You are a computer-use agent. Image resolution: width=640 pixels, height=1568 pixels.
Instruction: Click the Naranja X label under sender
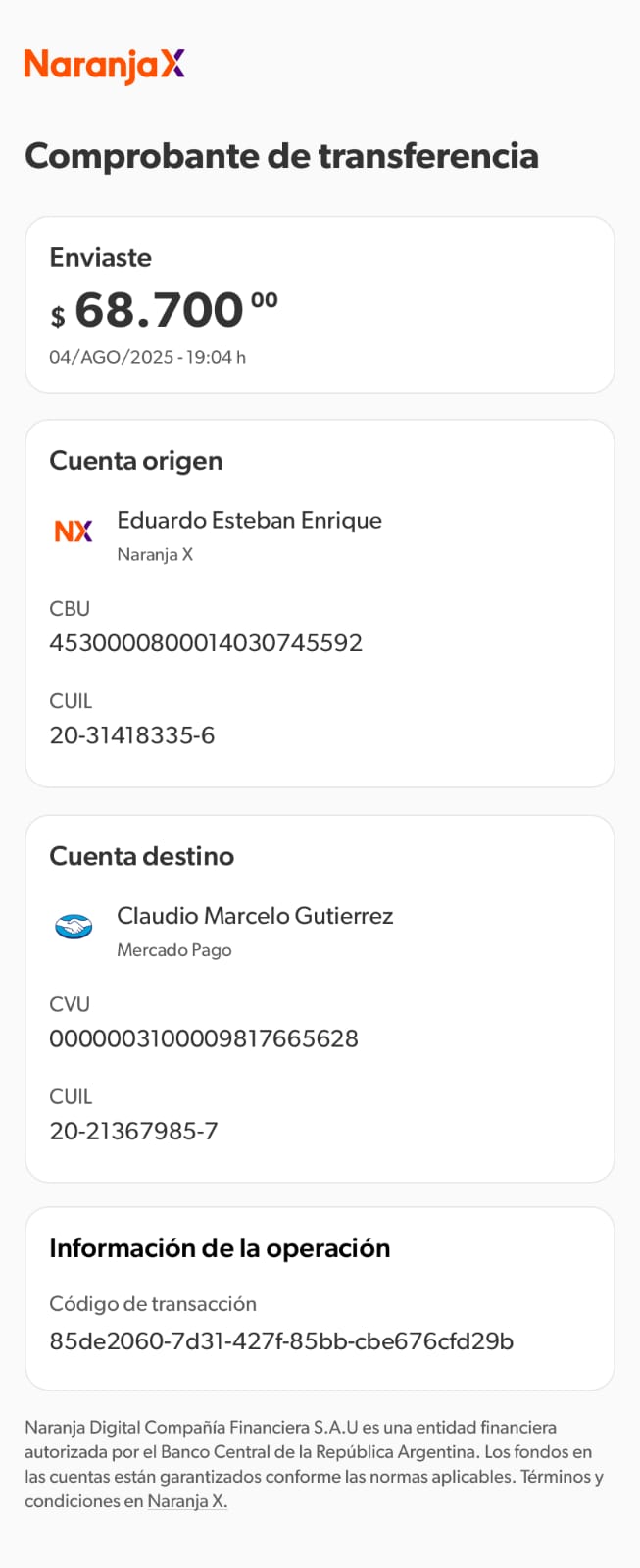tap(155, 555)
